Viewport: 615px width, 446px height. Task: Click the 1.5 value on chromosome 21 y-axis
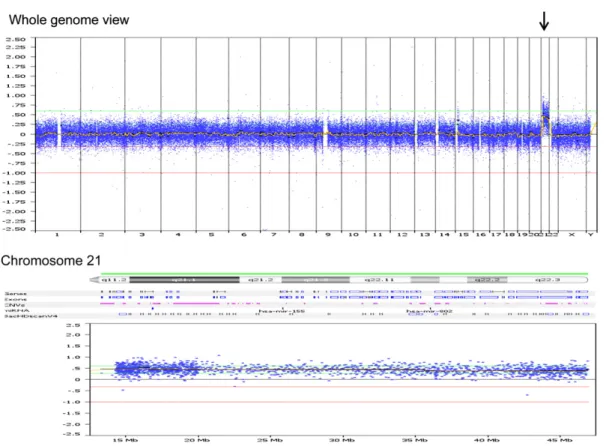pos(73,346)
